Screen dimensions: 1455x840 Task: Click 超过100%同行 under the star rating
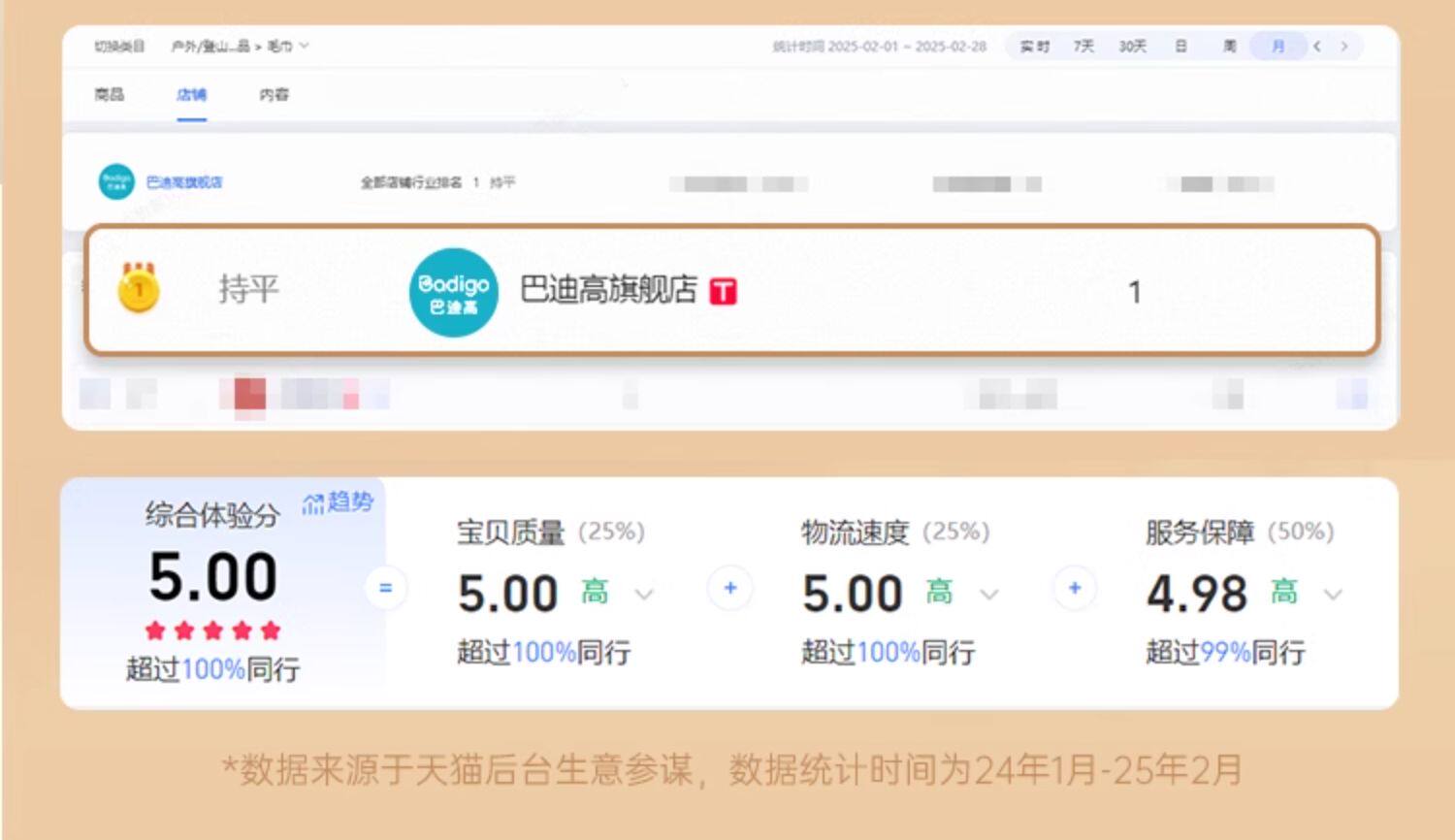[x=212, y=669]
